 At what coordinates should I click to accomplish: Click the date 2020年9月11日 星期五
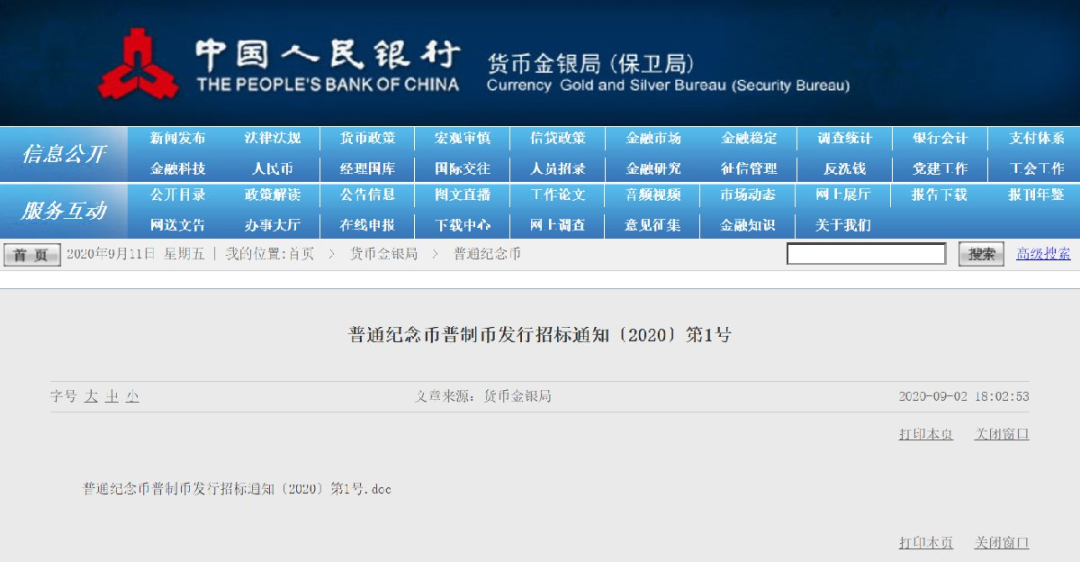coord(136,254)
